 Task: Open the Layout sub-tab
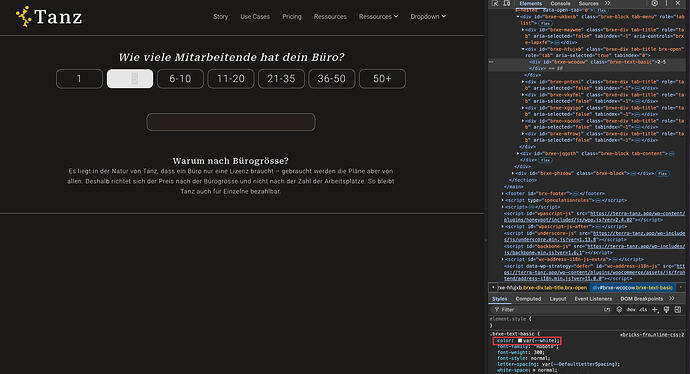click(x=558, y=299)
